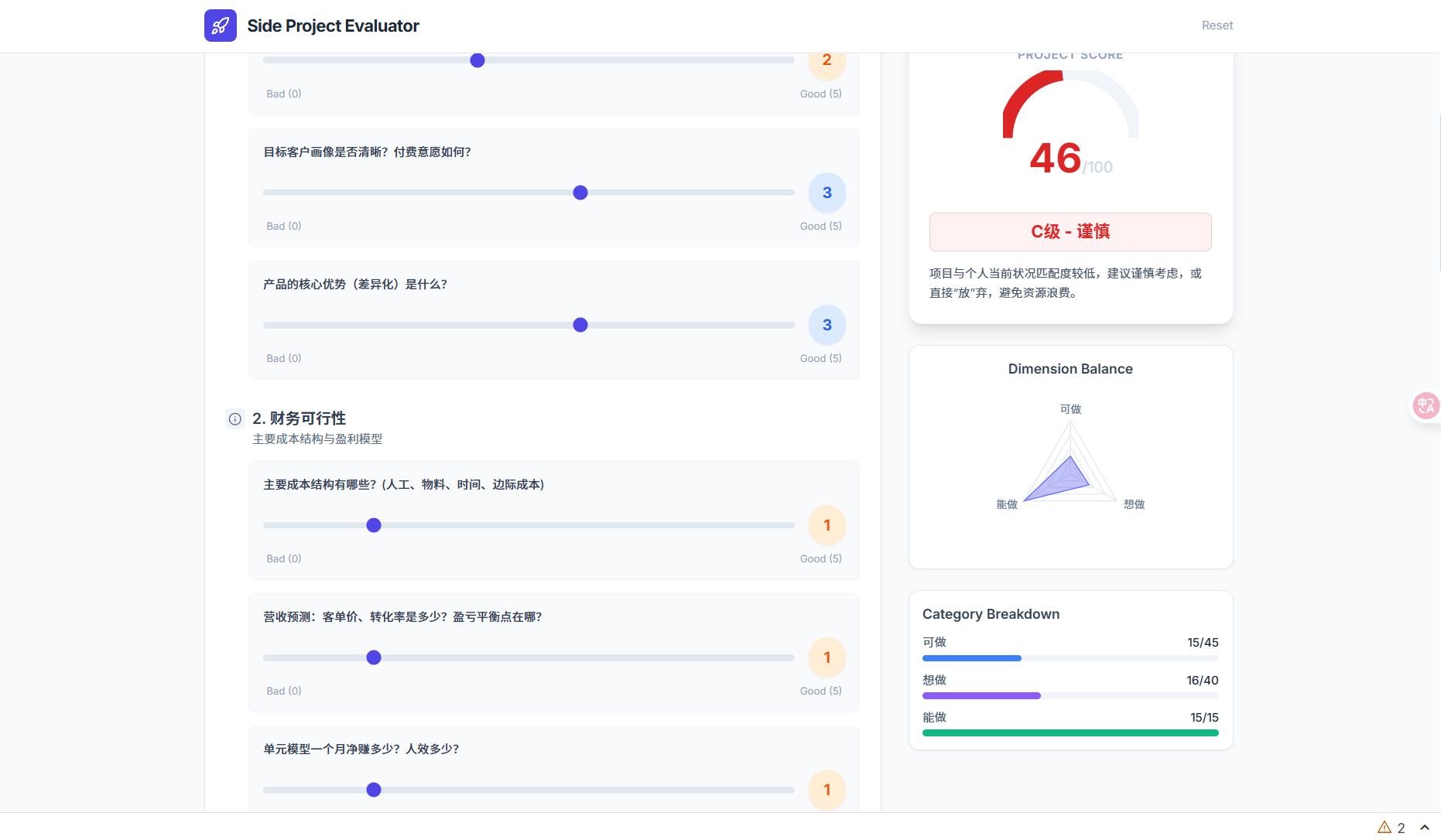This screenshot has width=1441, height=840.
Task: Click the score badge 3 for 目标客户画像
Action: [827, 193]
